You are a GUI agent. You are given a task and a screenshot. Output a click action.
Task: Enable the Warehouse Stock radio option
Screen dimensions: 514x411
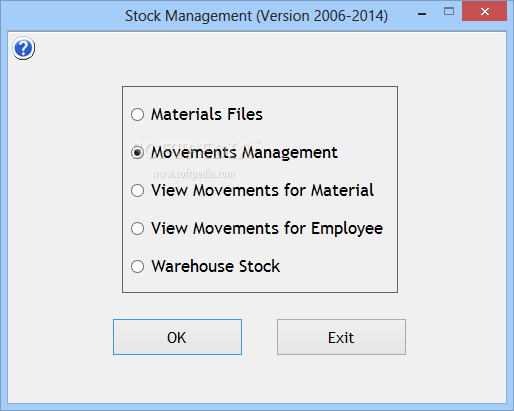(x=137, y=266)
